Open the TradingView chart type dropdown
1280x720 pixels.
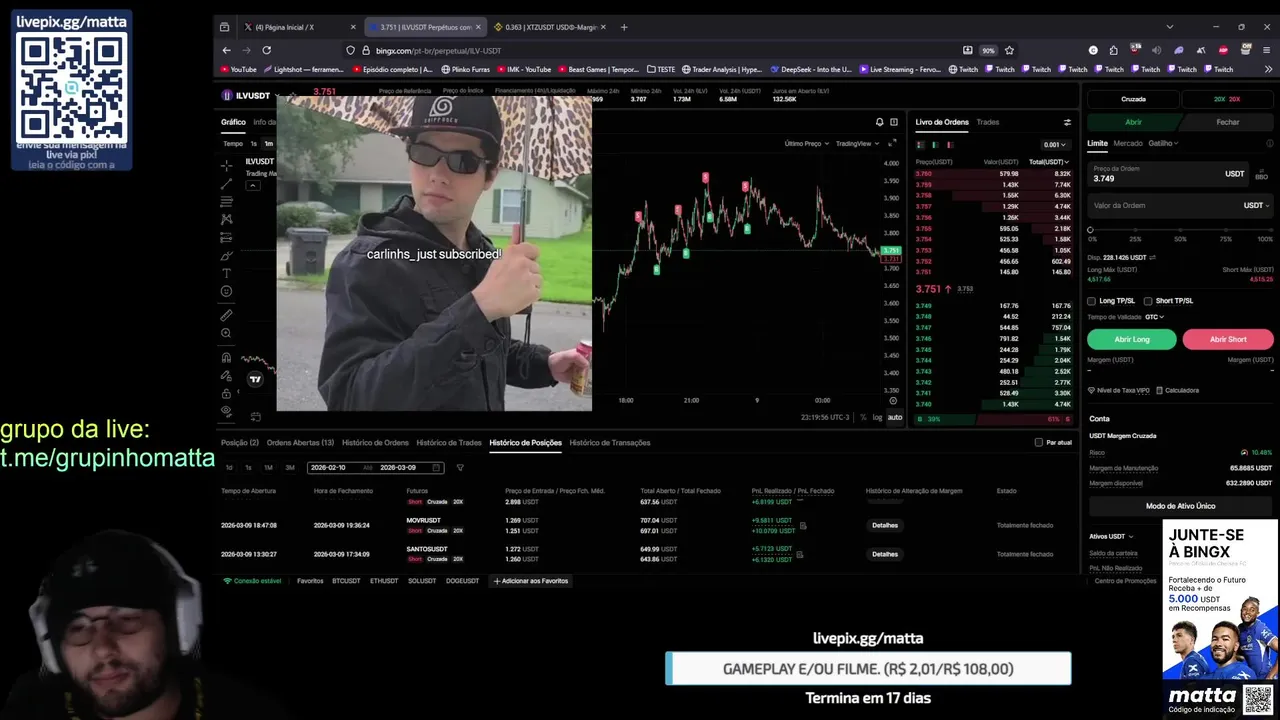click(857, 143)
